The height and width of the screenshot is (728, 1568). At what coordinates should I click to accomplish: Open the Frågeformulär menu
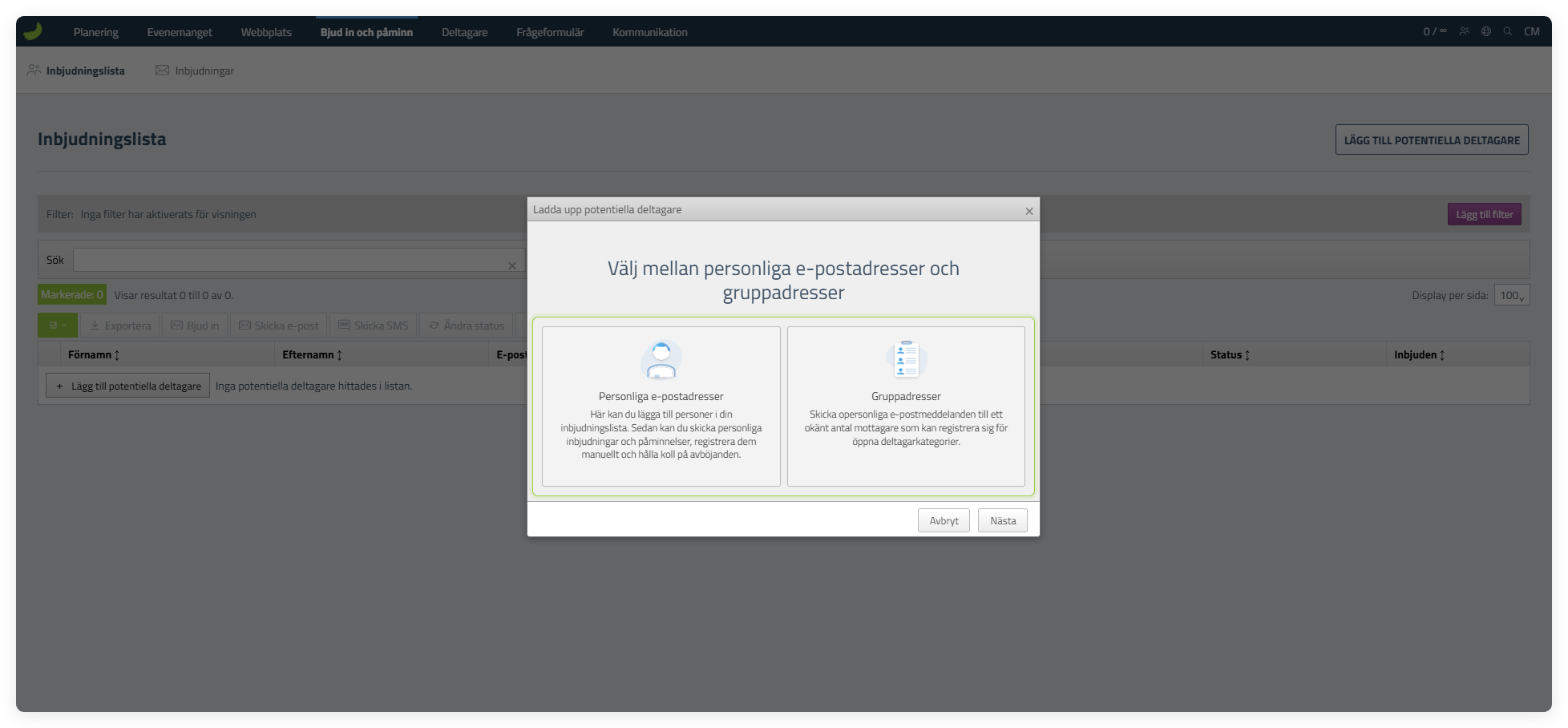pos(550,32)
